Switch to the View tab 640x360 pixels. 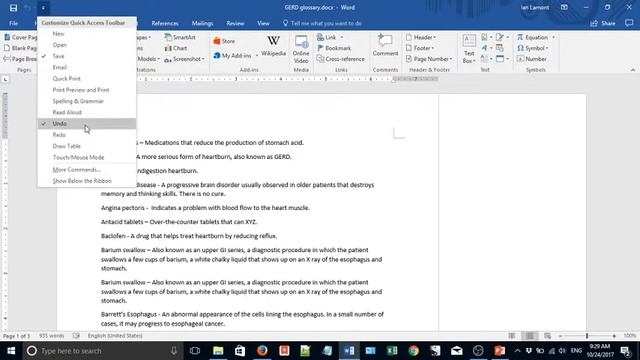point(263,23)
